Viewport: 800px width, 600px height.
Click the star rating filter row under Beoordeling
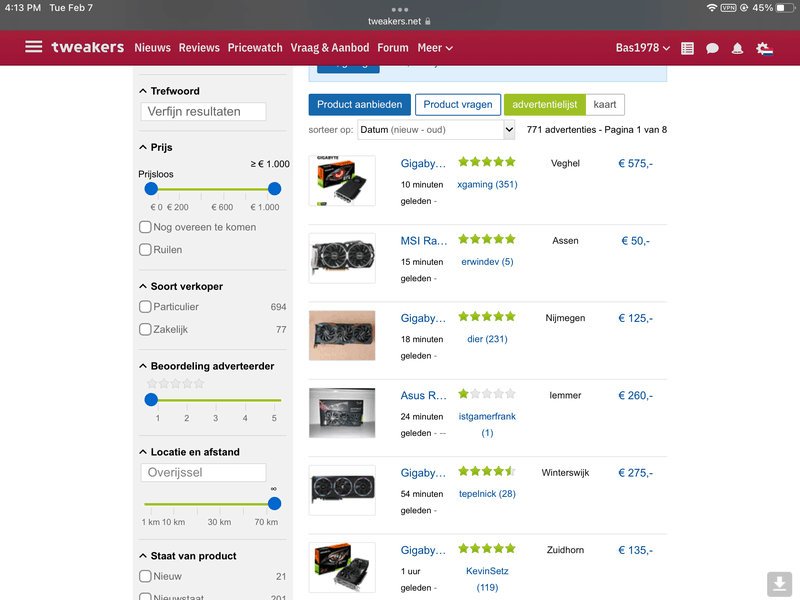(176, 383)
